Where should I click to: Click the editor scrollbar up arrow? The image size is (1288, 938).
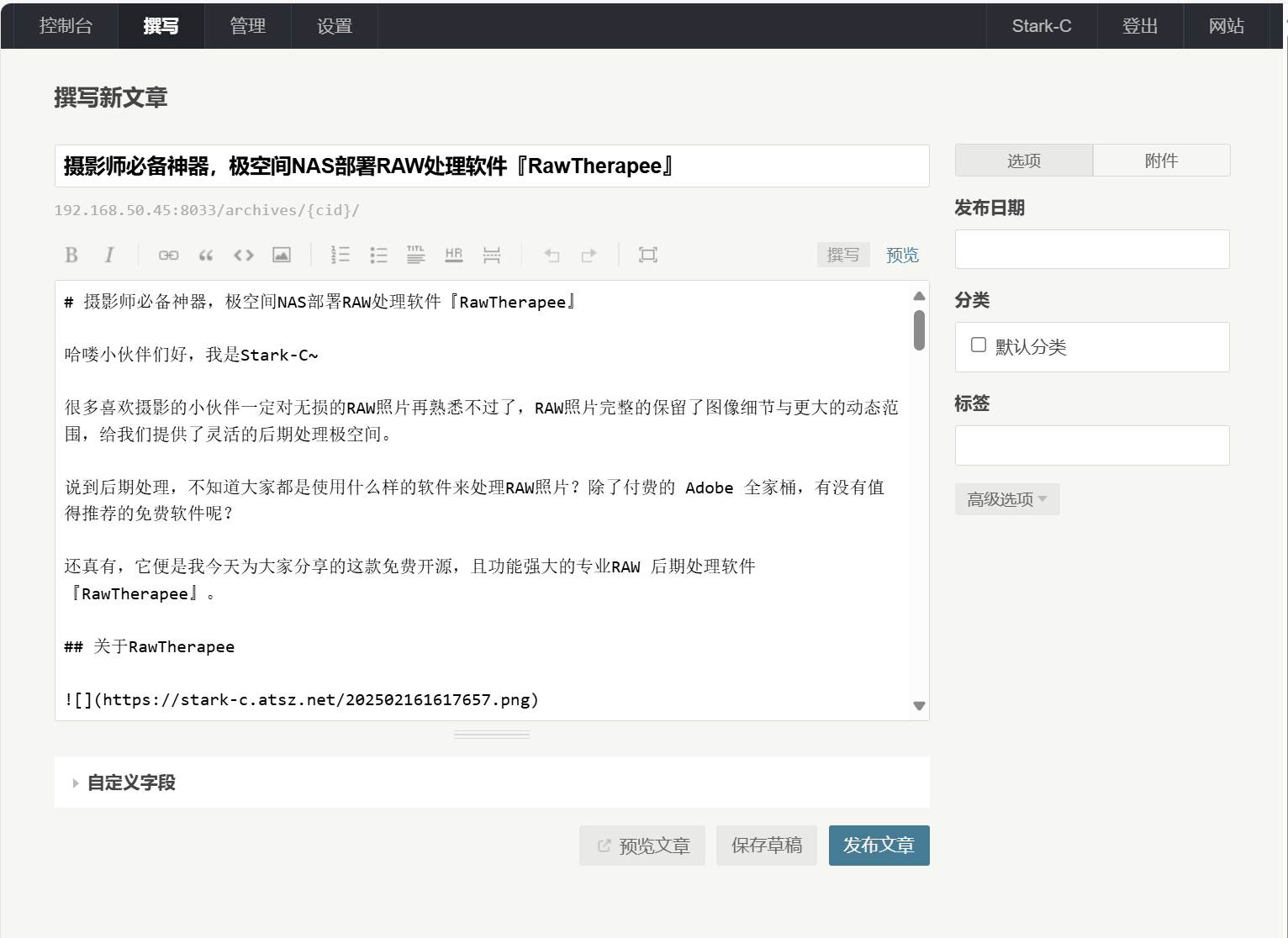[x=919, y=296]
